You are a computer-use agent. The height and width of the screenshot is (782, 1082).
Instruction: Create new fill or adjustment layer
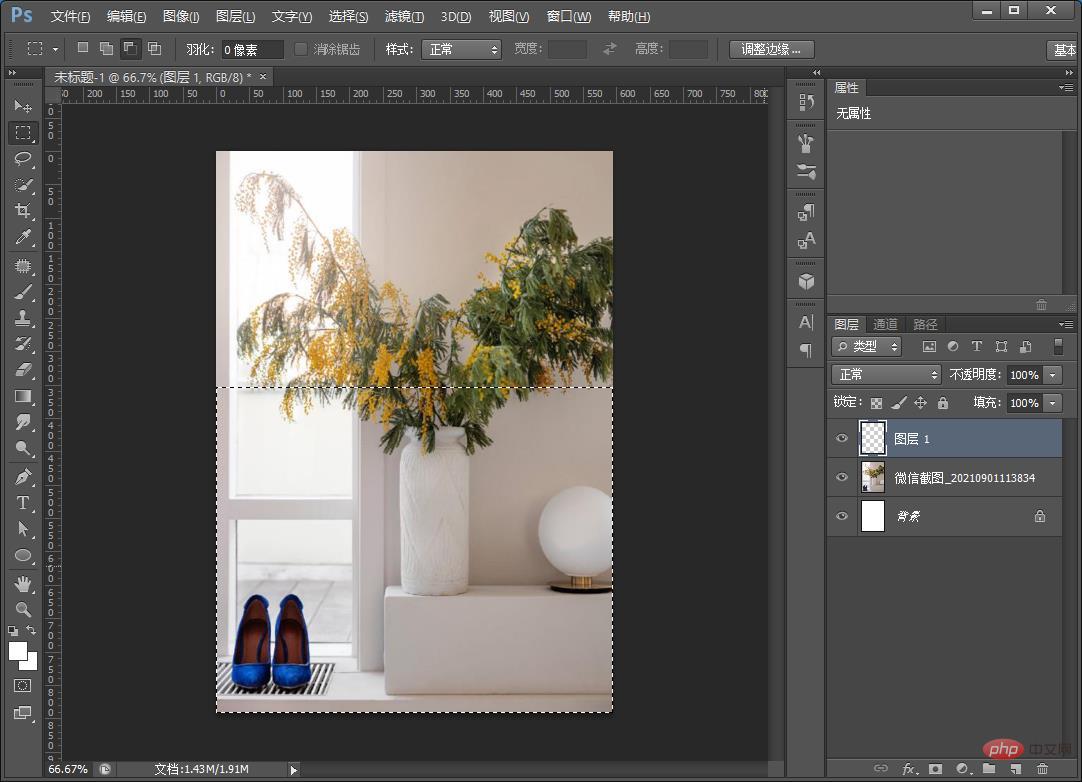click(x=963, y=768)
